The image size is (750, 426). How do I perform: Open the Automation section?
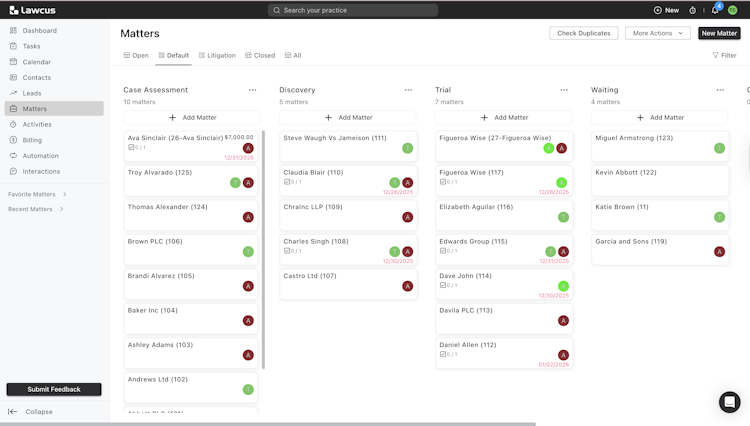point(40,156)
